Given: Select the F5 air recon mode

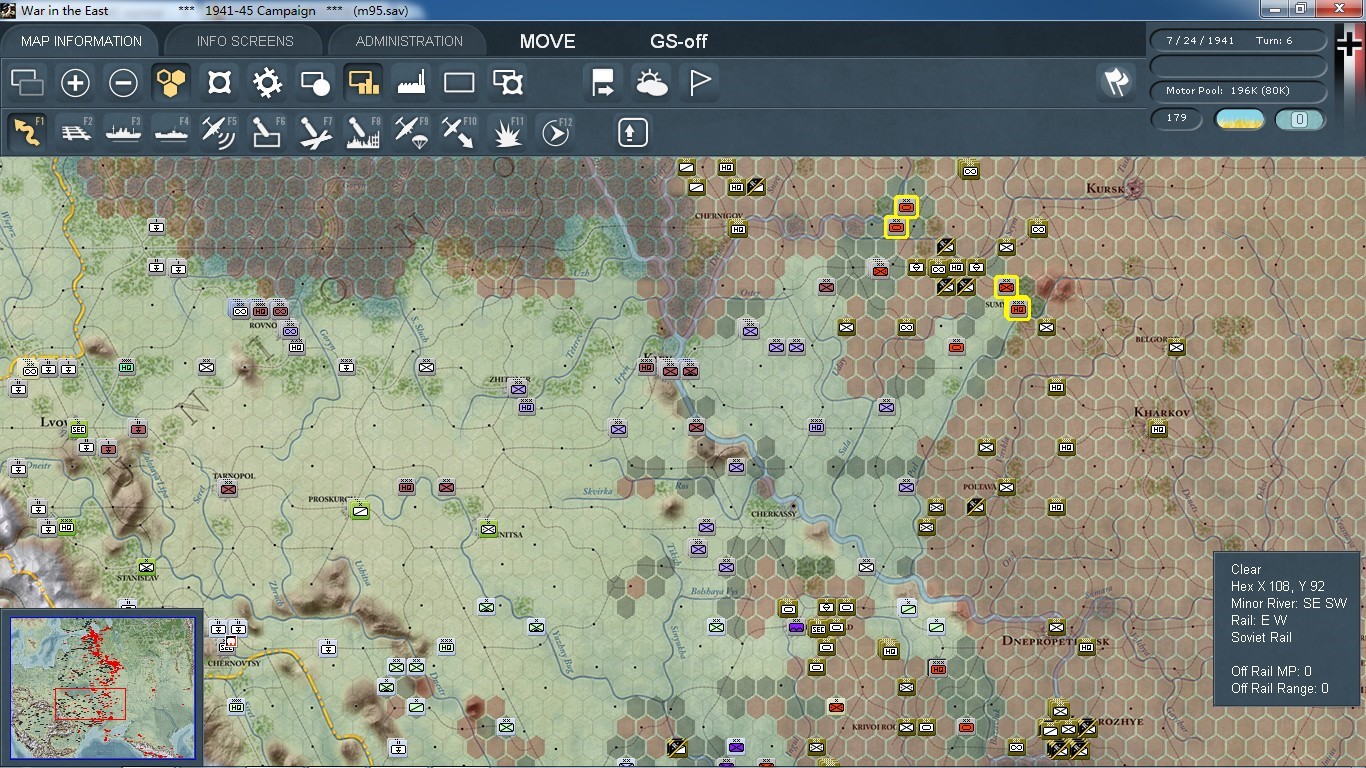Looking at the screenshot, I should (x=220, y=132).
